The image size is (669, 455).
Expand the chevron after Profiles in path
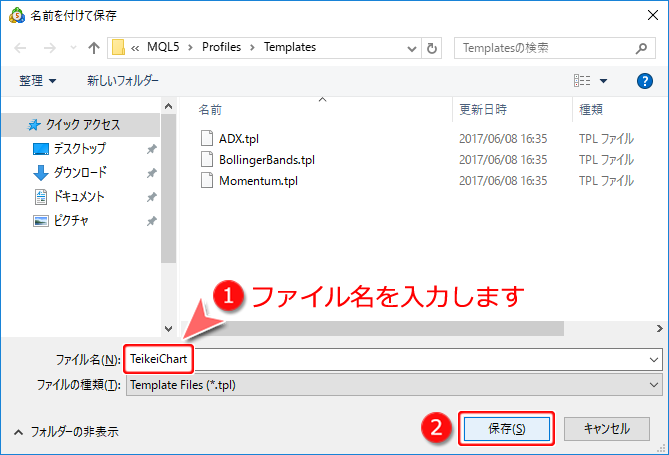[x=252, y=47]
